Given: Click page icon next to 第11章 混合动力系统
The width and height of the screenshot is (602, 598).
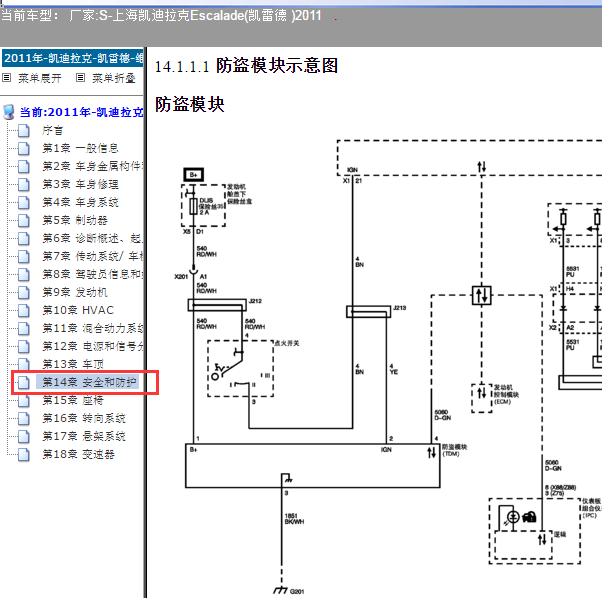Looking at the screenshot, I should [24, 329].
